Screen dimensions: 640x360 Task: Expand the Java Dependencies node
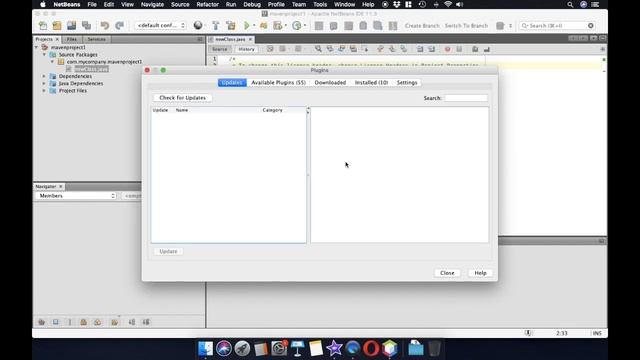(x=44, y=83)
